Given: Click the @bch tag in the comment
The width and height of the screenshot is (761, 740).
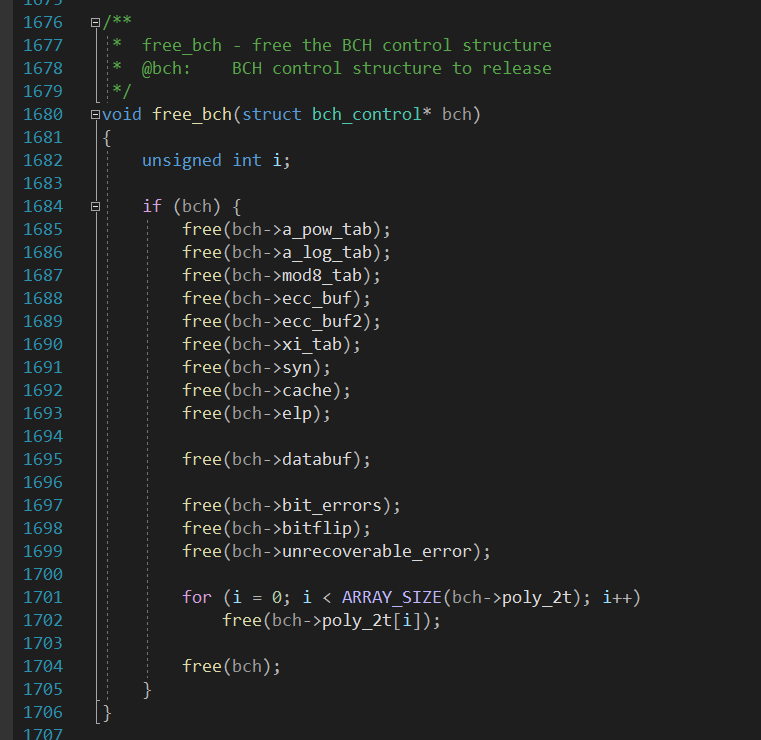Looking at the screenshot, I should coord(166,68).
